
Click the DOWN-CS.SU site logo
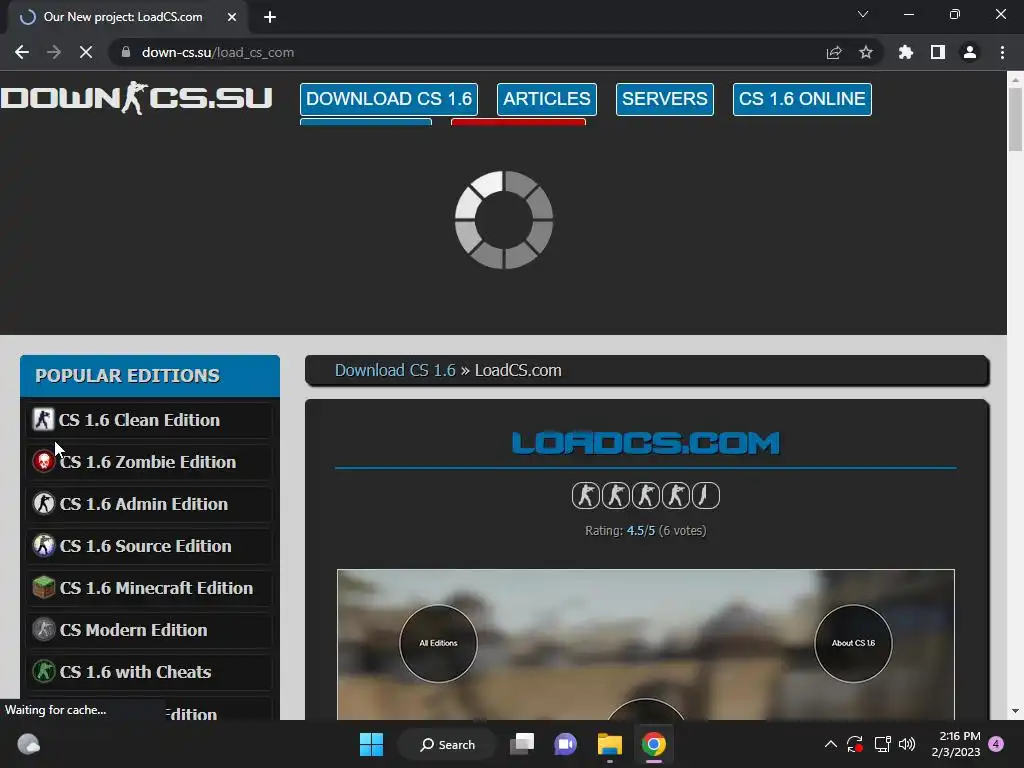(136, 98)
